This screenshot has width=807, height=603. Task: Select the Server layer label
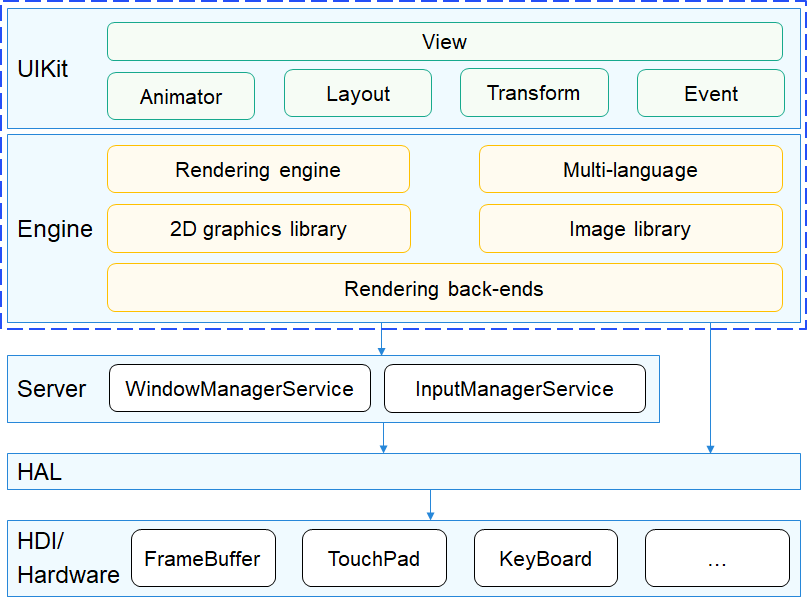coord(52,388)
